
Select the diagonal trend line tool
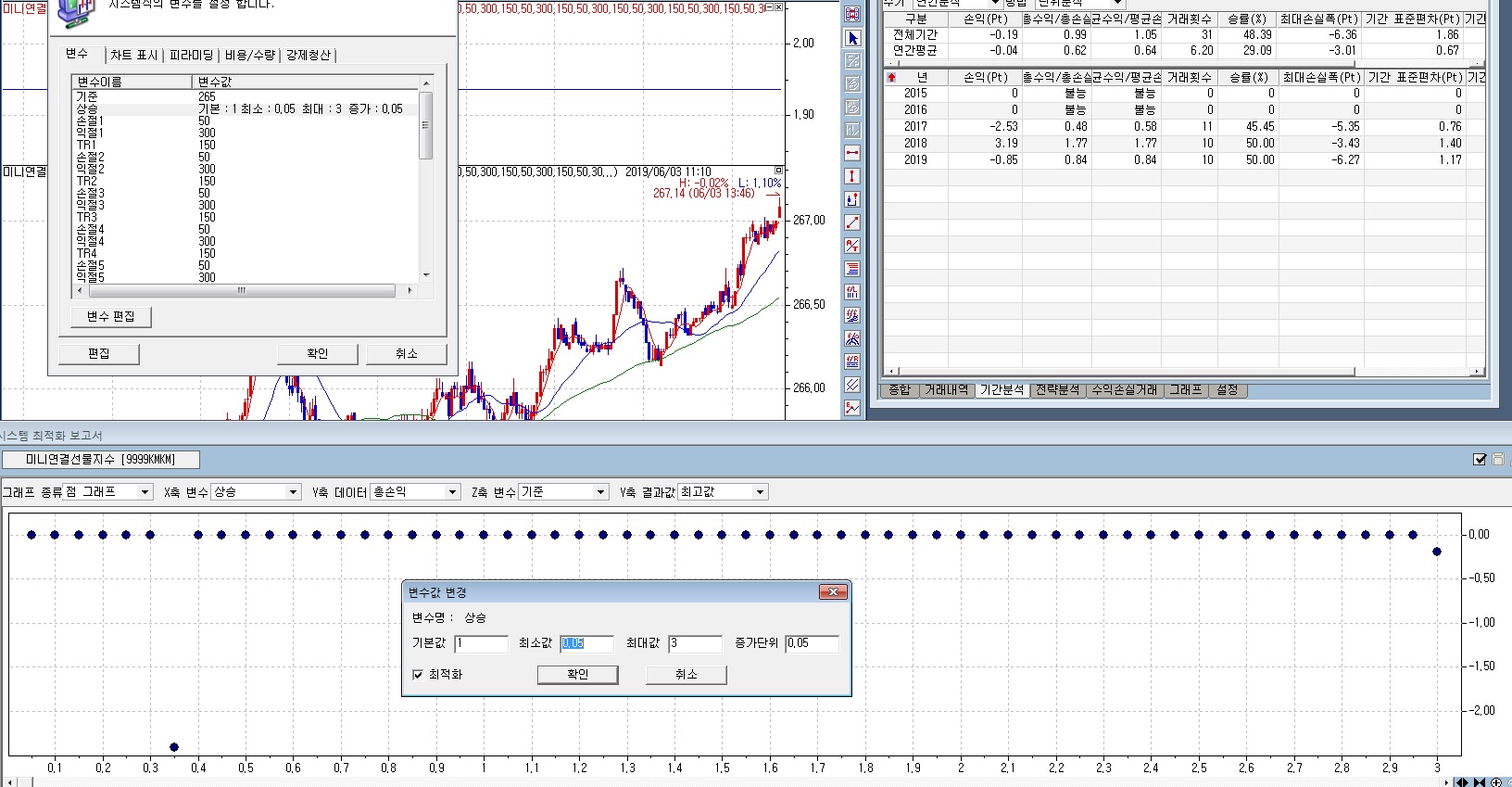[852, 222]
